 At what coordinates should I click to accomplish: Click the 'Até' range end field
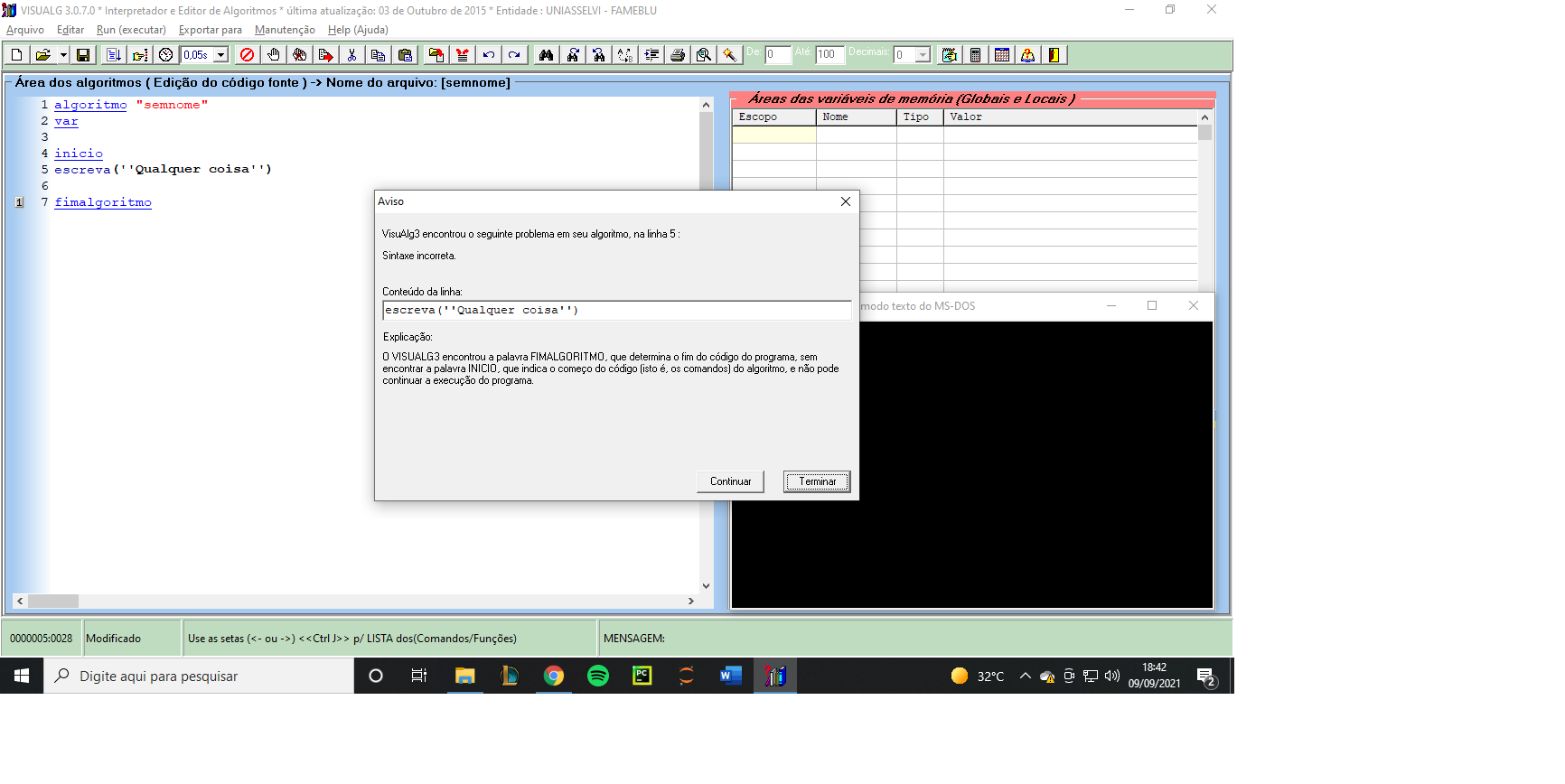coord(829,55)
